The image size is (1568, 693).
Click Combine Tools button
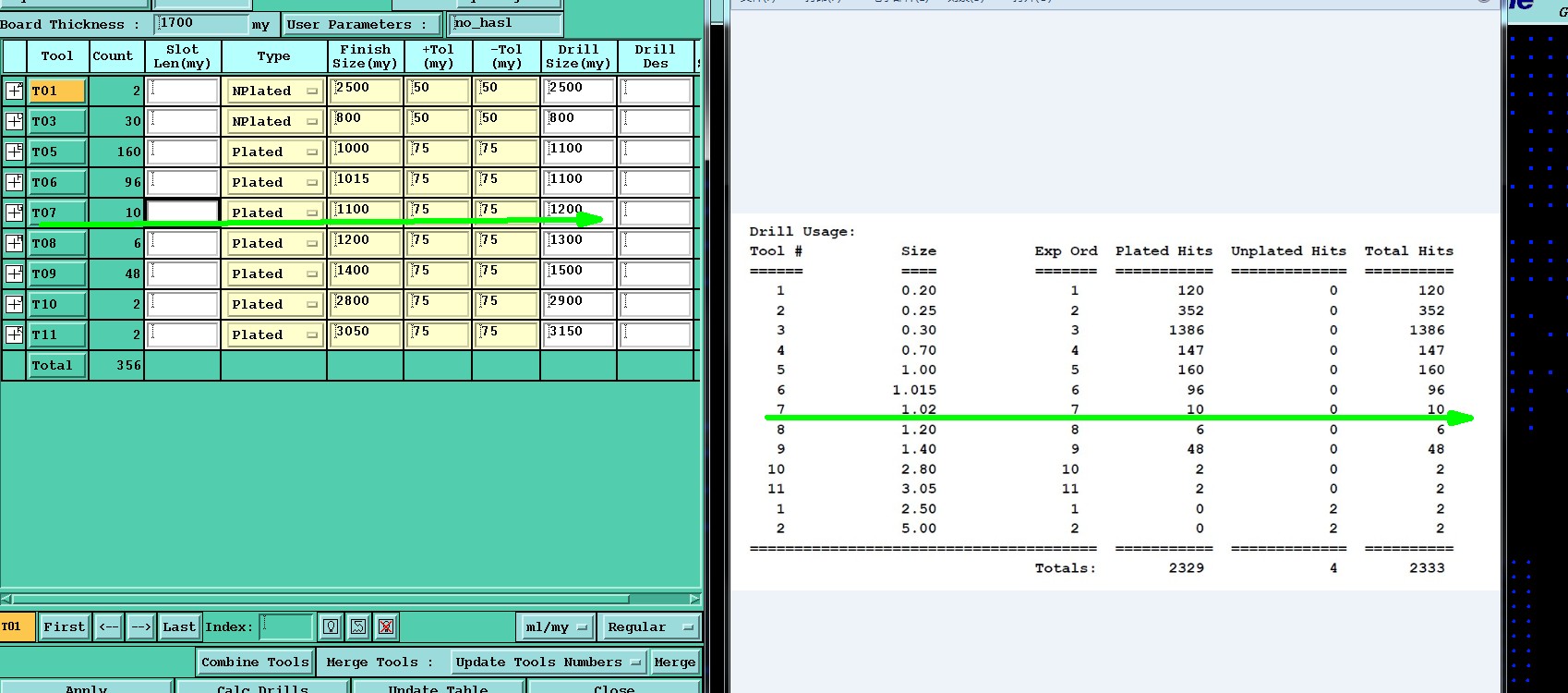click(255, 662)
